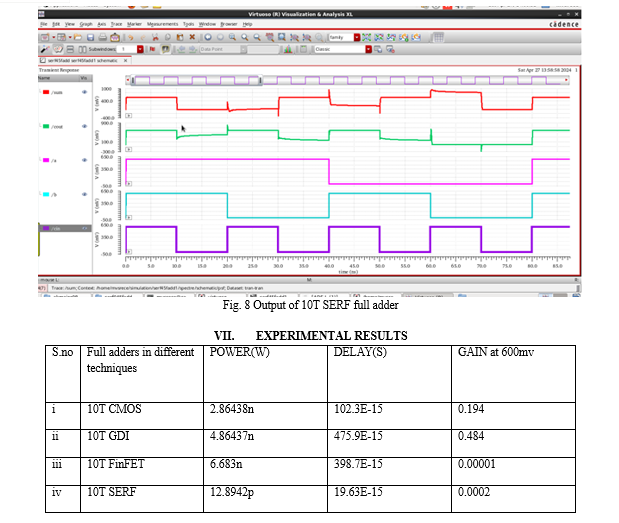The width and height of the screenshot is (619, 523).
Task: Click the vertical split subwindows icon
Action: 82,49
